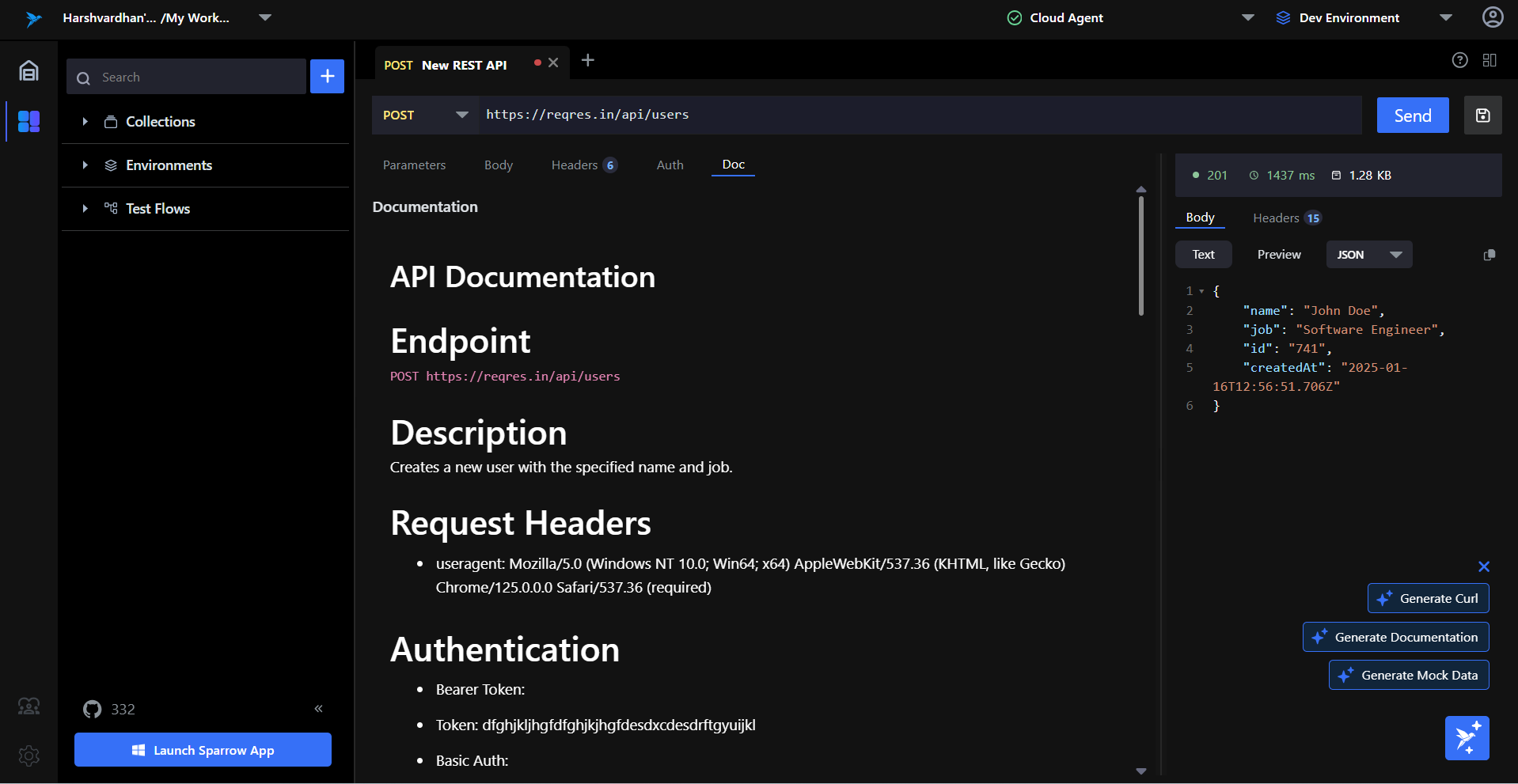The height and width of the screenshot is (784, 1518).
Task: Open the workspace dropdown arrow
Action: click(265, 17)
